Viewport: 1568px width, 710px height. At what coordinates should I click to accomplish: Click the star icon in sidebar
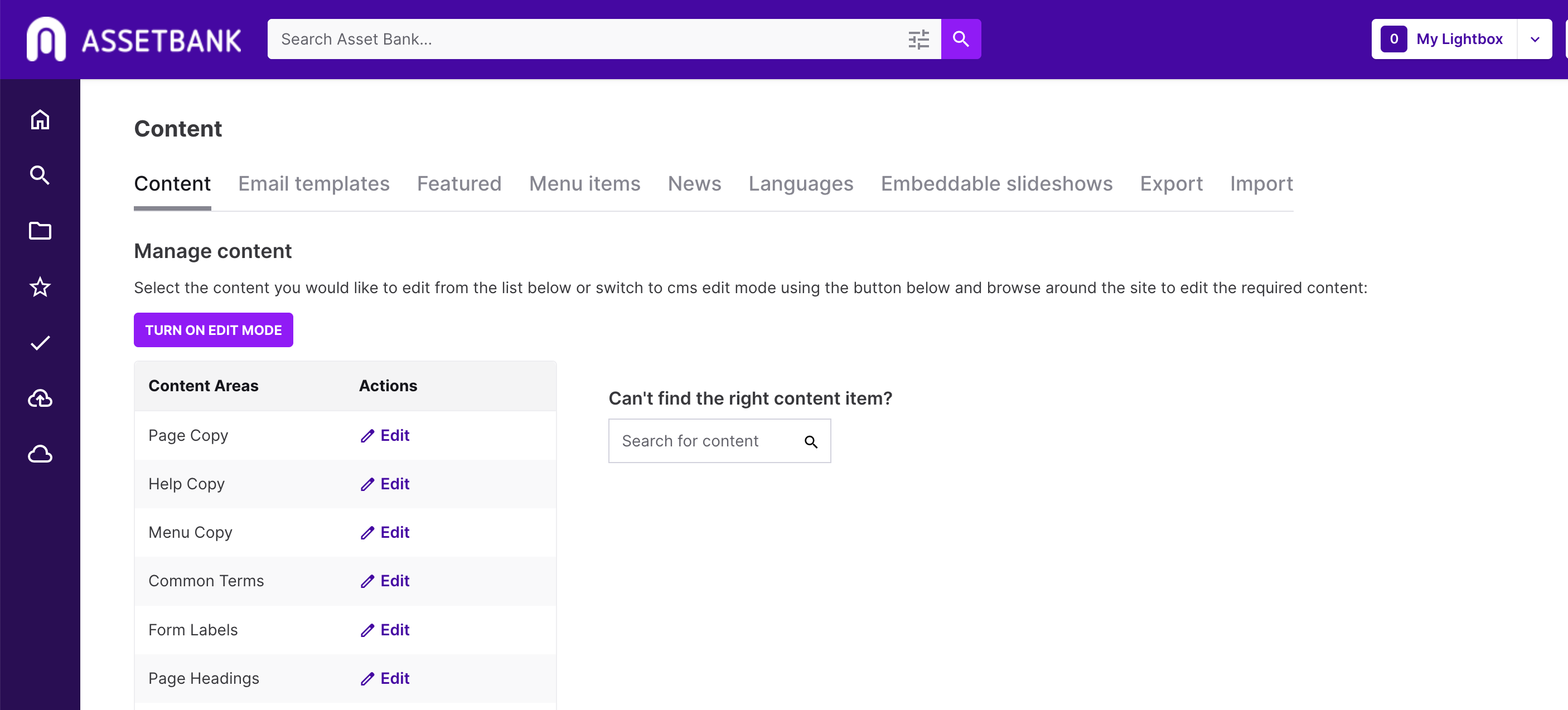click(x=40, y=286)
